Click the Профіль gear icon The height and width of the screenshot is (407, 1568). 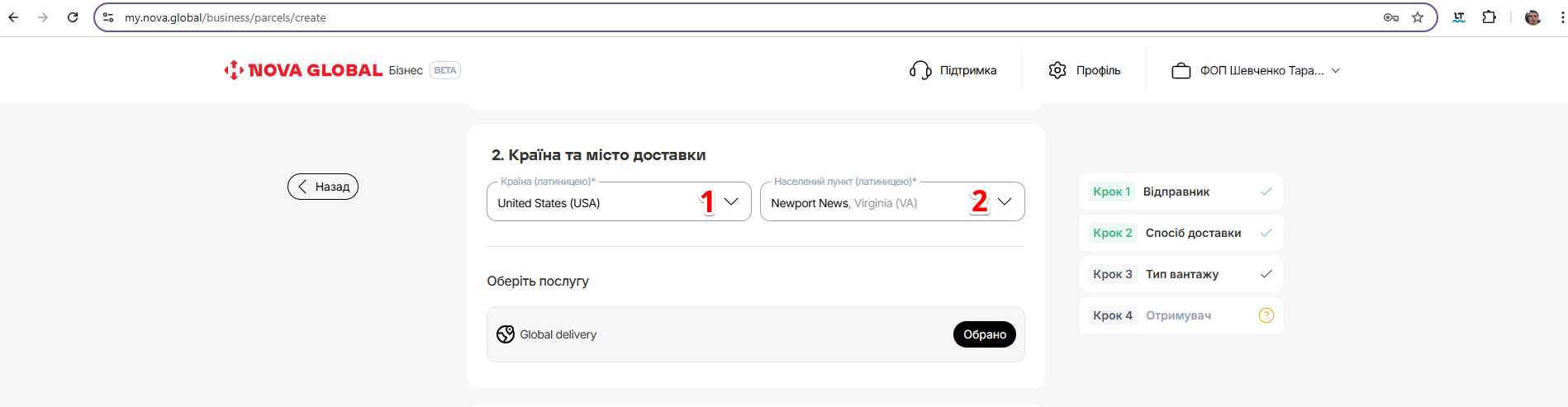1057,70
